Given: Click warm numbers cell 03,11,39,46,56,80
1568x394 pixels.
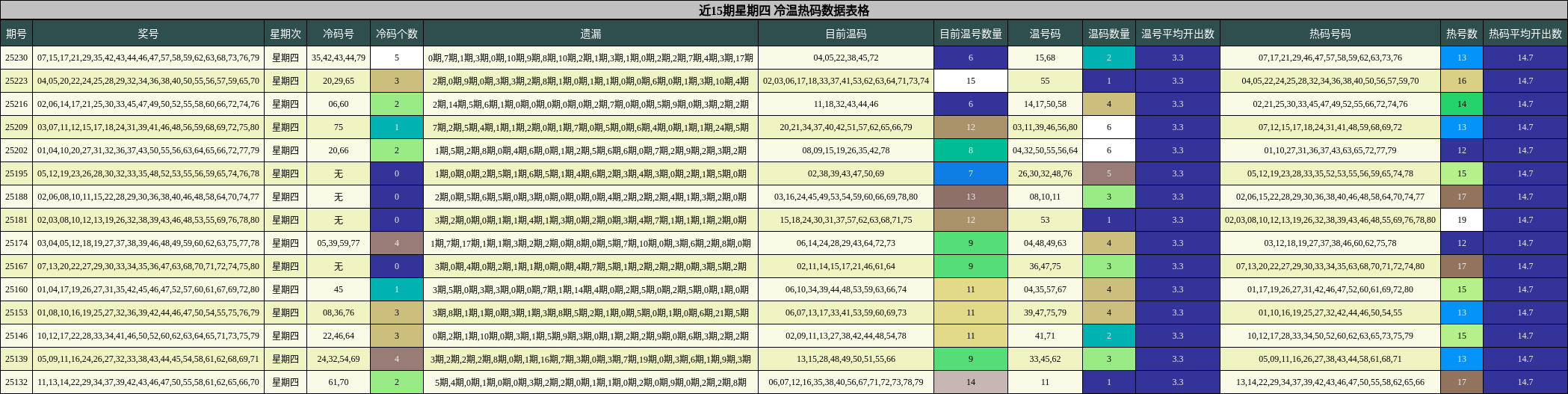Looking at the screenshot, I should (1045, 127).
